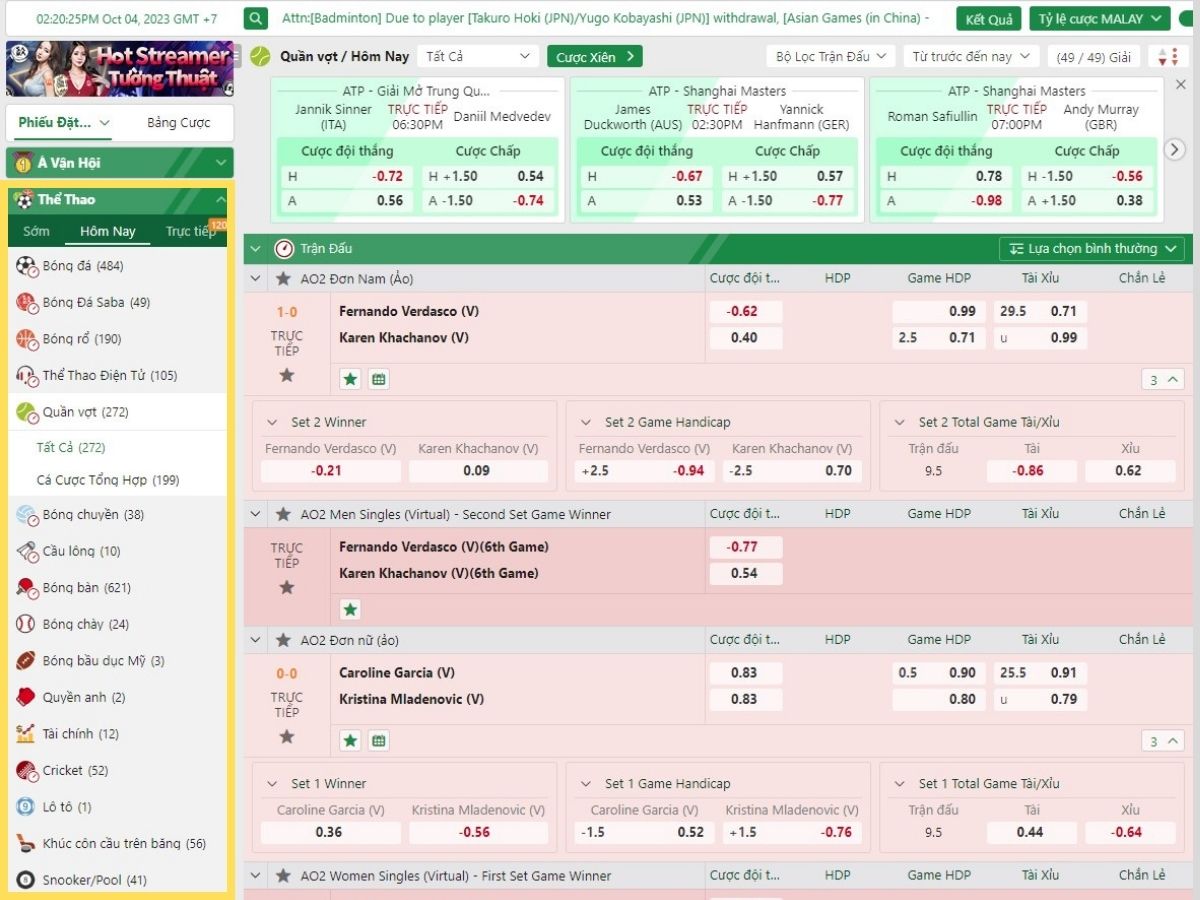This screenshot has width=1200, height=900.
Task: Select Fernando Verdasco odds -0.62
Action: pyautogui.click(x=744, y=311)
